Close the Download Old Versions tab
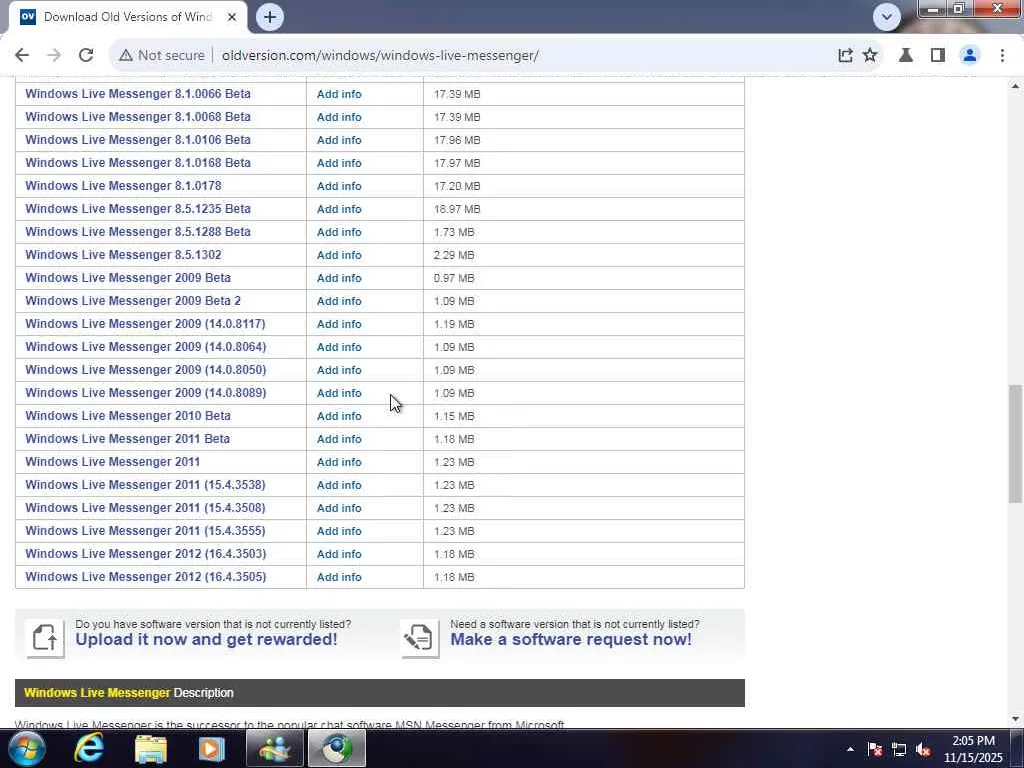Screen dimensions: 1024x768 (232, 17)
